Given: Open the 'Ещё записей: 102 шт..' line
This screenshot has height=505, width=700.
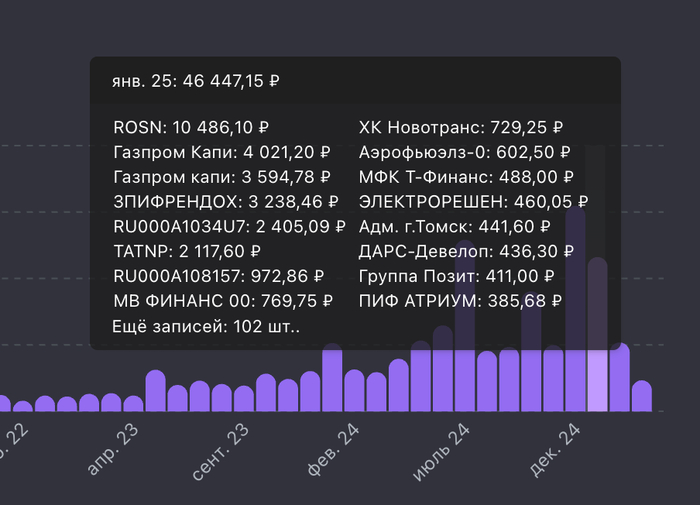Looking at the screenshot, I should pos(208,326).
